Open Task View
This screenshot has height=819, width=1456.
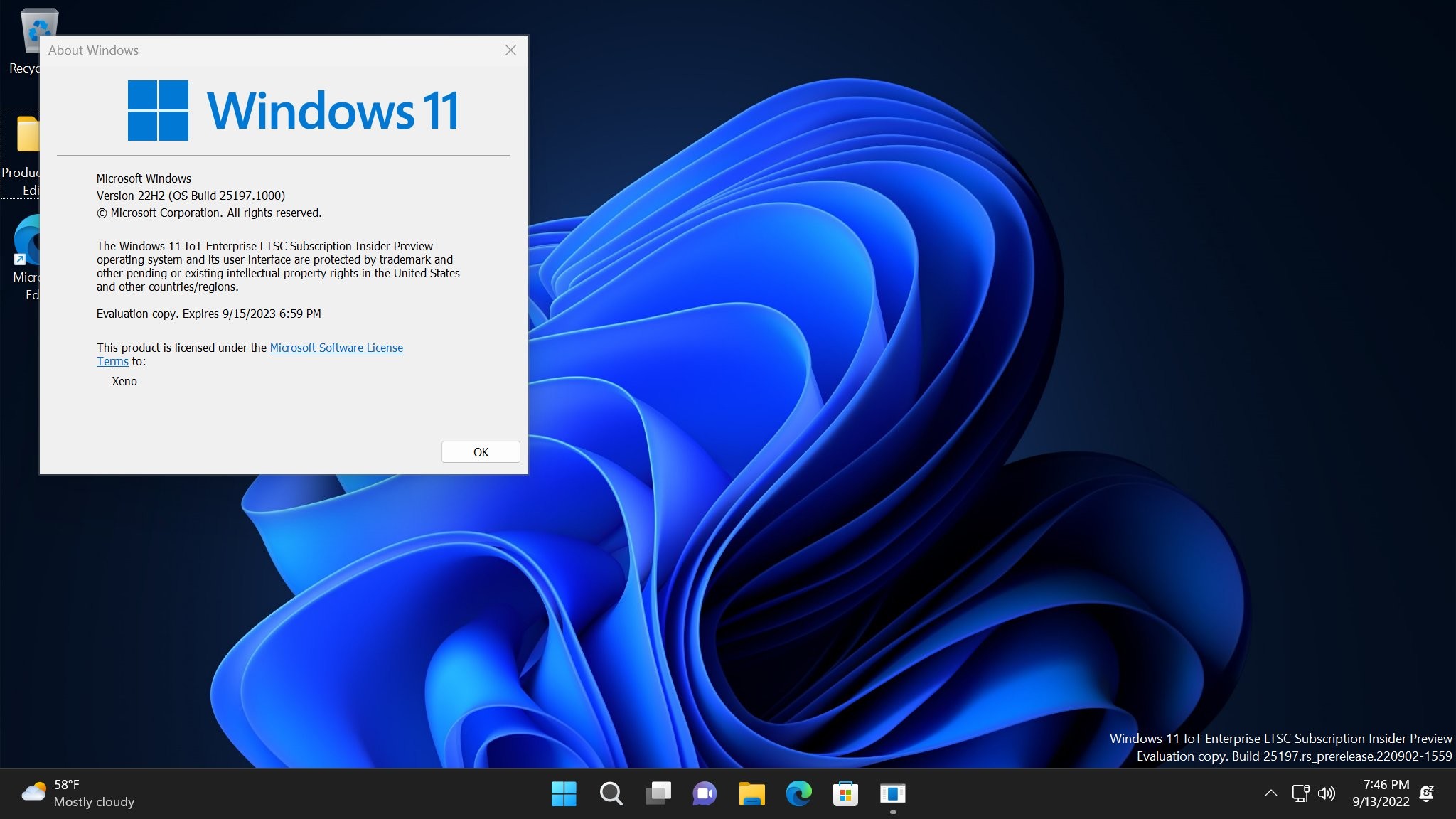pos(658,793)
